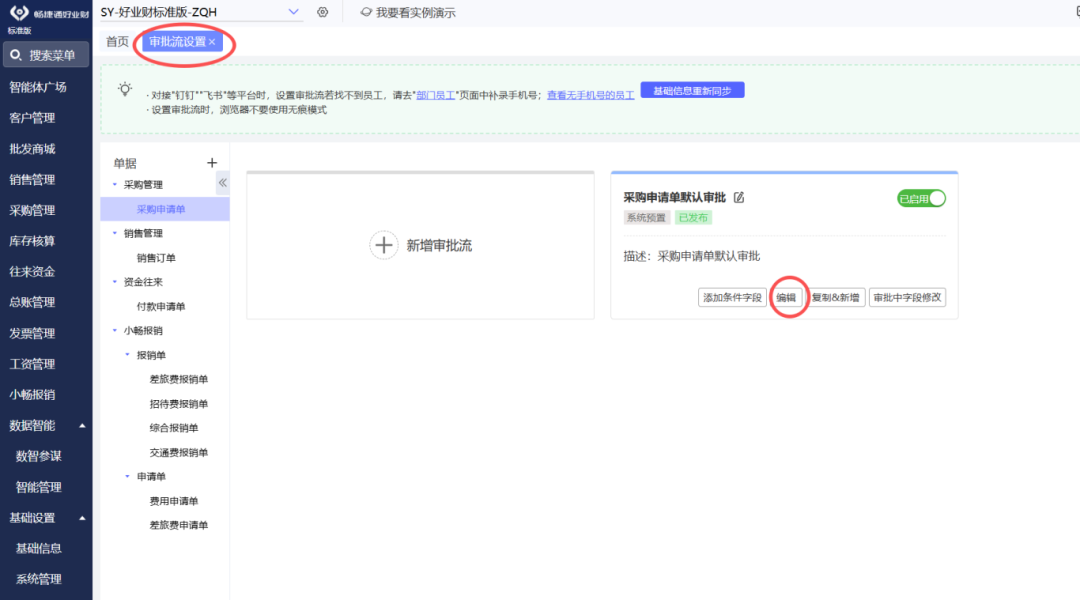Click the 基础信息重新同步 button
The height and width of the screenshot is (600, 1080).
click(692, 91)
